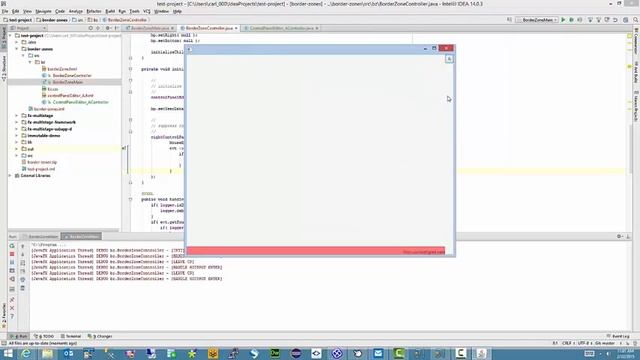
Task: Click the small button in JavaFX window corner
Action: point(449,59)
